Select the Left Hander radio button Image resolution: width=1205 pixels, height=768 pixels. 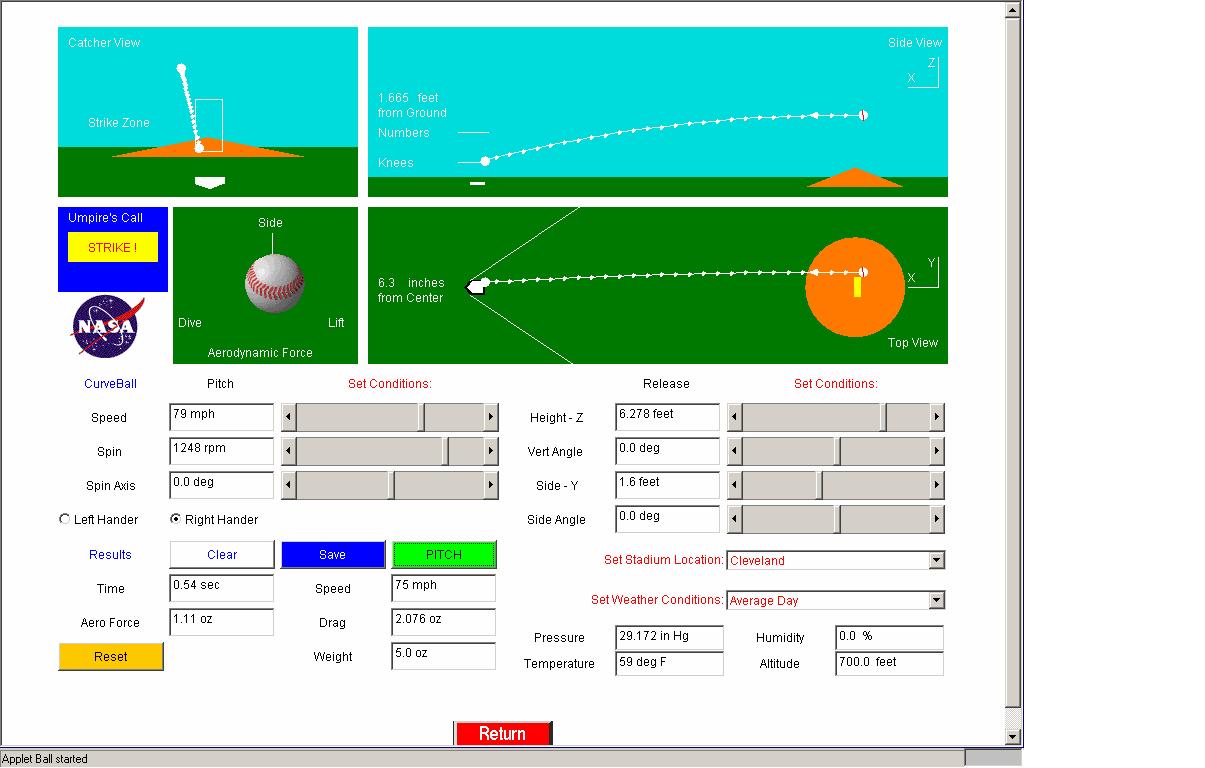pyautogui.click(x=66, y=519)
